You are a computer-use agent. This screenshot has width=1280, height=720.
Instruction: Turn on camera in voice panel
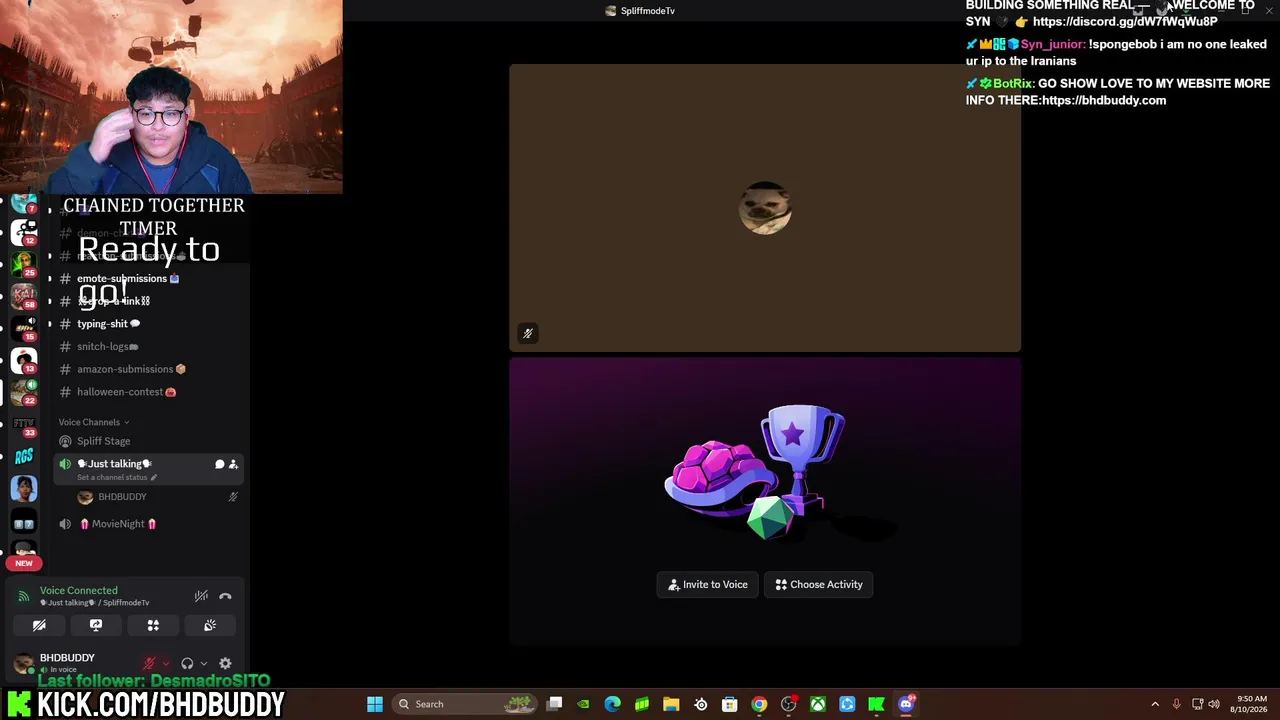pyautogui.click(x=39, y=625)
